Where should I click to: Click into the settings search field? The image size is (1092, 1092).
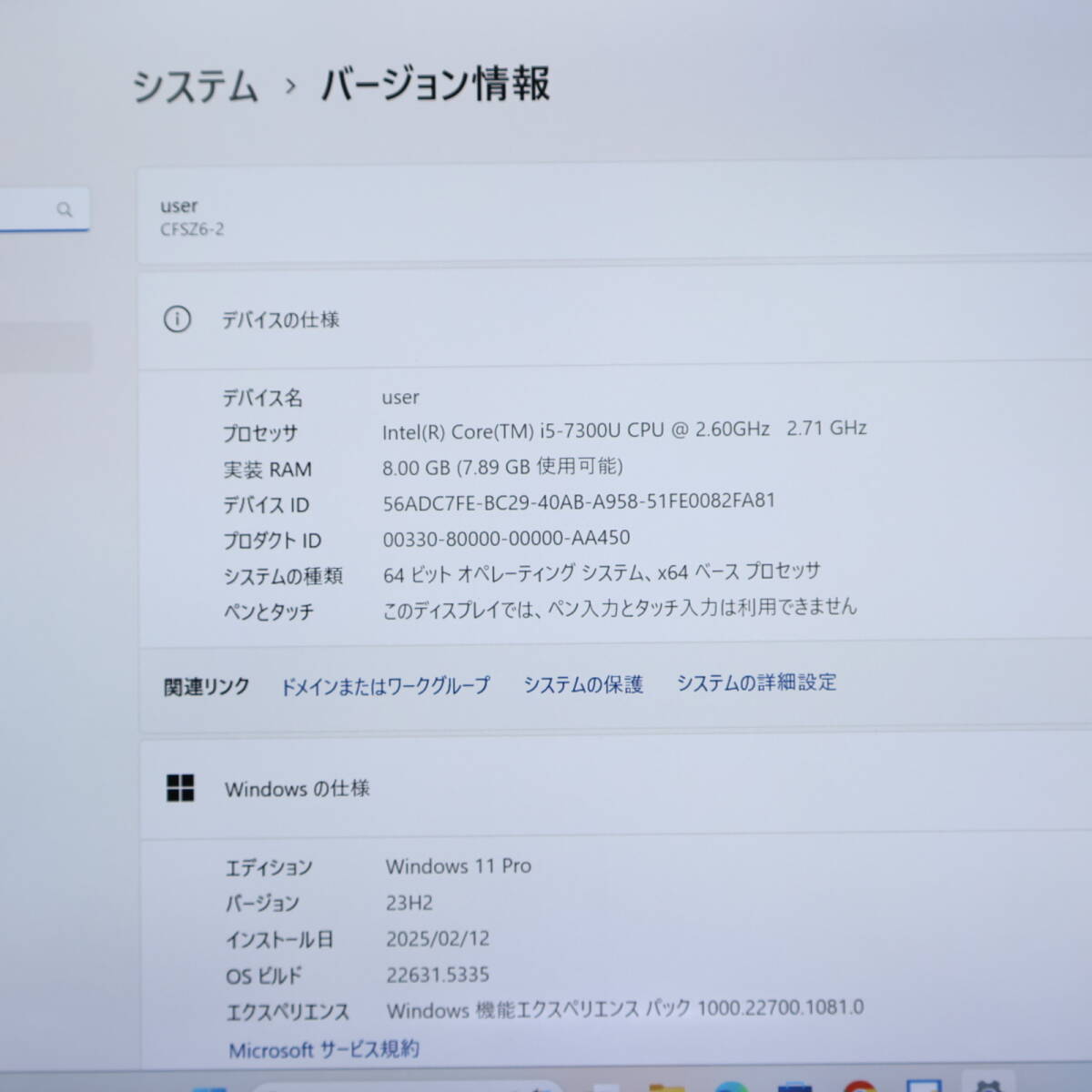[x=44, y=209]
